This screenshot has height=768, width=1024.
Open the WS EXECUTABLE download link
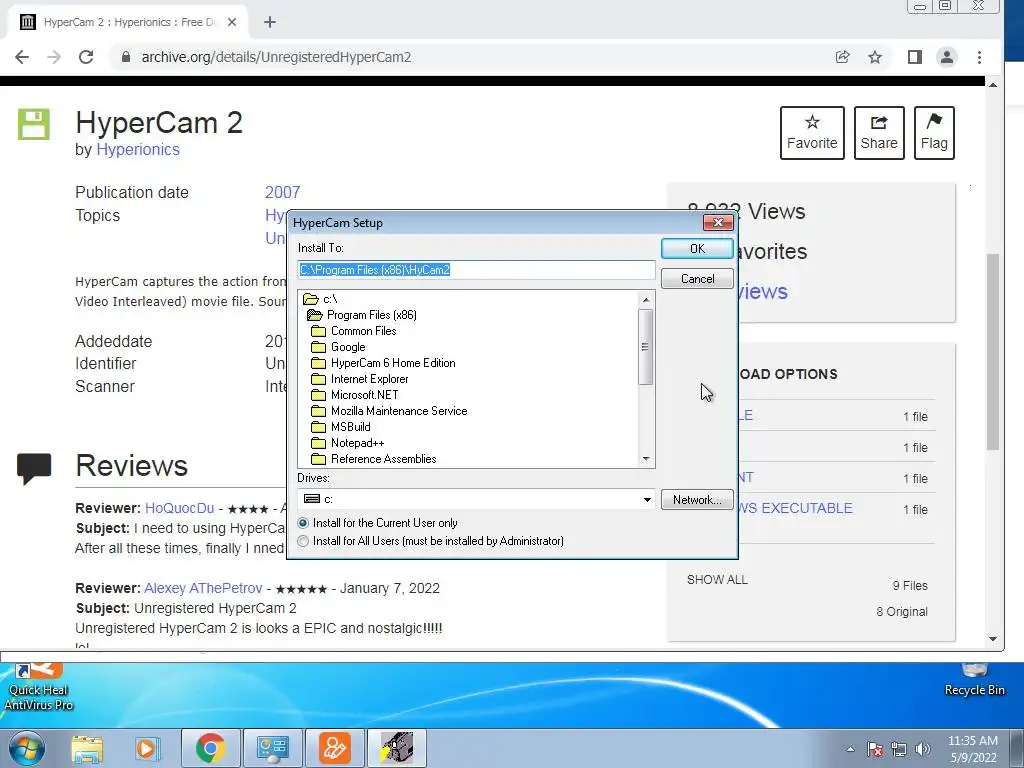click(x=795, y=508)
